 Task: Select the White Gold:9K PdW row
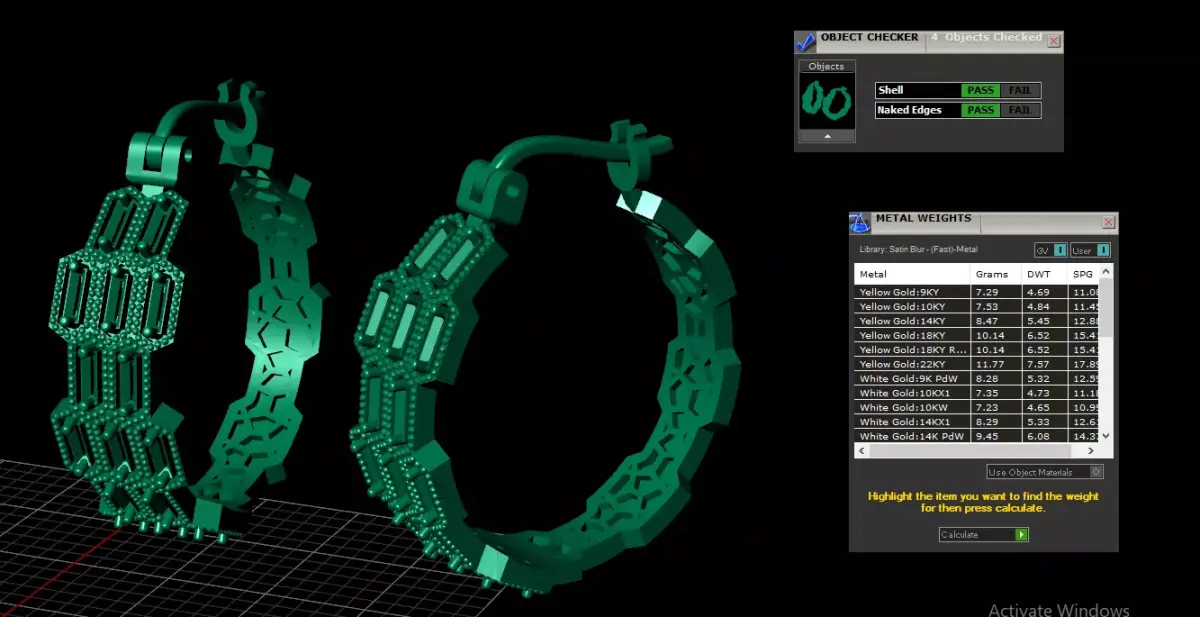977,379
